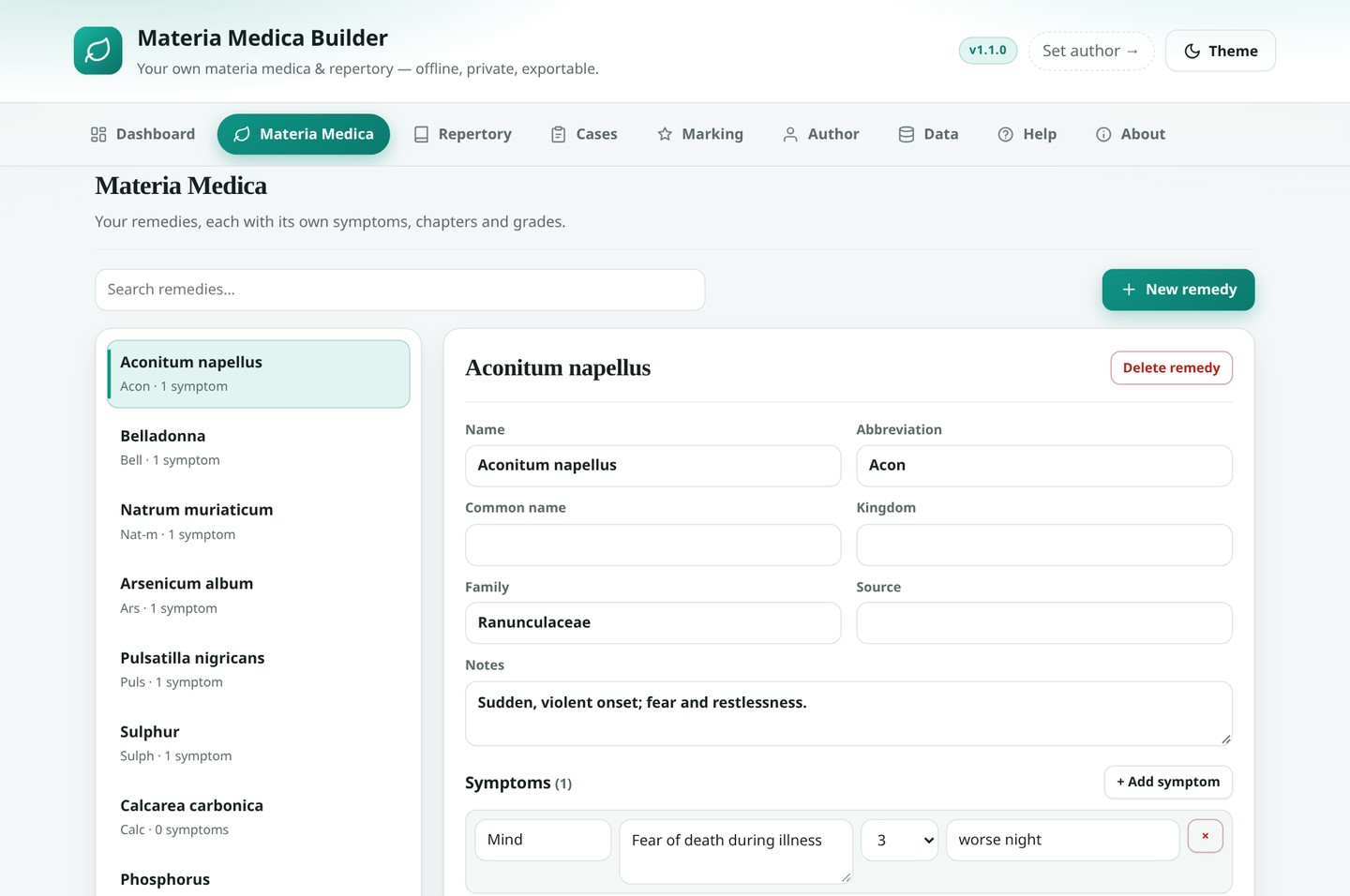Click the Marking star icon
The width and height of the screenshot is (1350, 896).
[665, 135]
